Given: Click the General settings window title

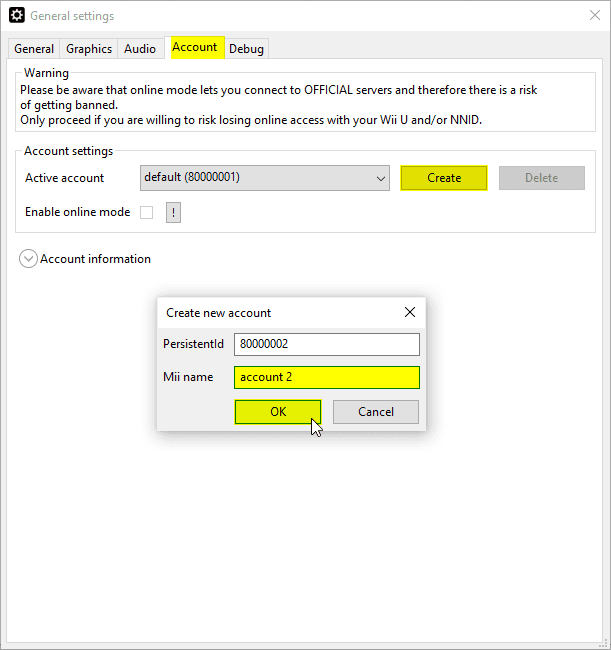Looking at the screenshot, I should pos(72,16).
